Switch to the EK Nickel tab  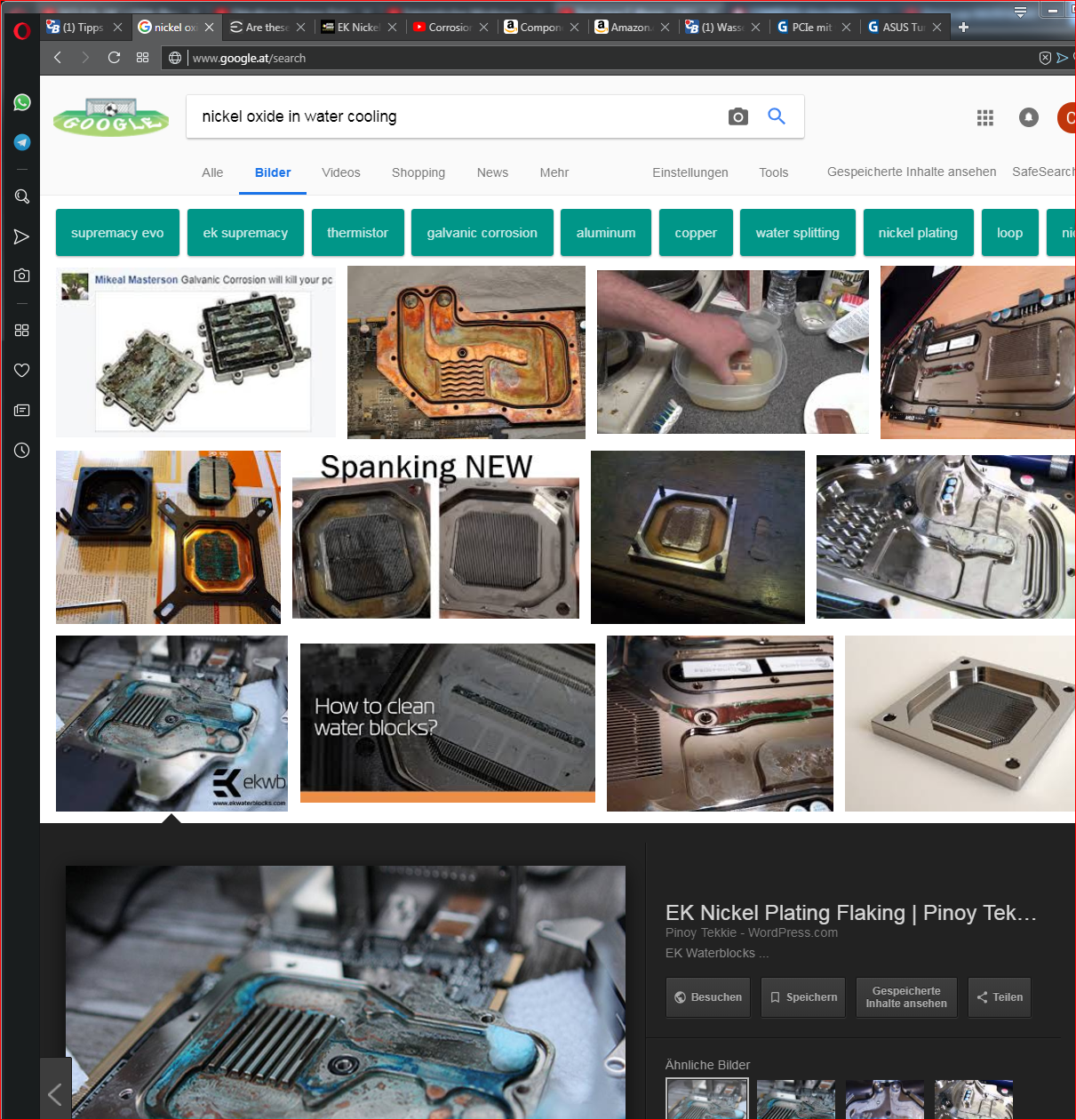click(x=359, y=27)
